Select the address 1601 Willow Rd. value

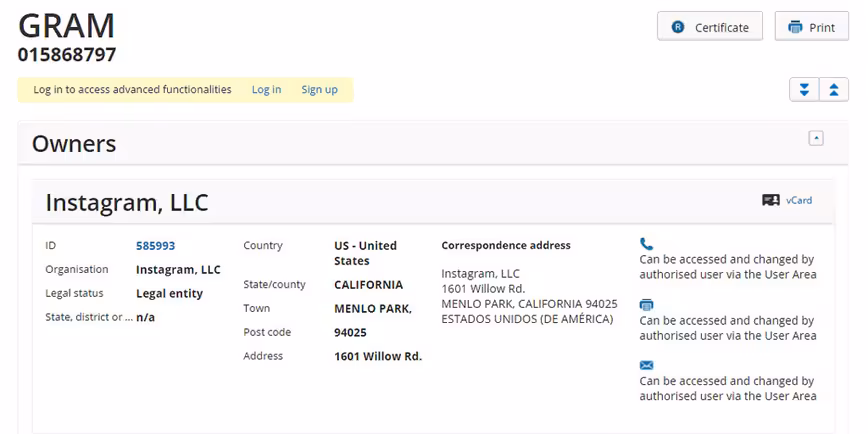point(378,356)
